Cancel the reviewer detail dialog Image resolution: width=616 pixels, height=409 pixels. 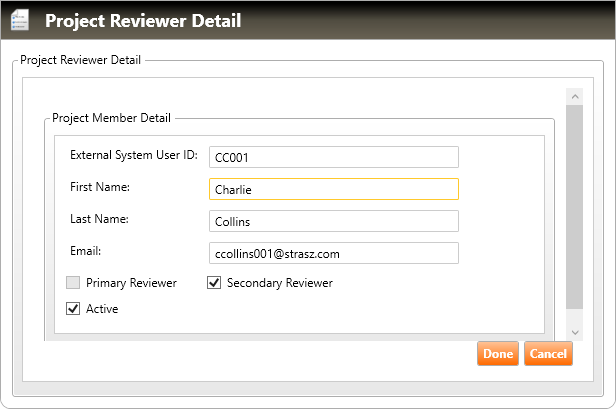548,354
